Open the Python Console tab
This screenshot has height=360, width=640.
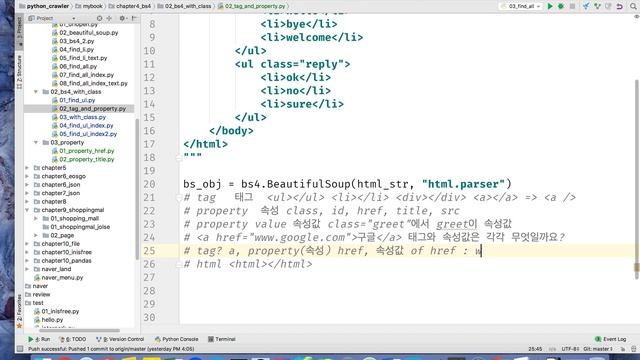[176, 339]
